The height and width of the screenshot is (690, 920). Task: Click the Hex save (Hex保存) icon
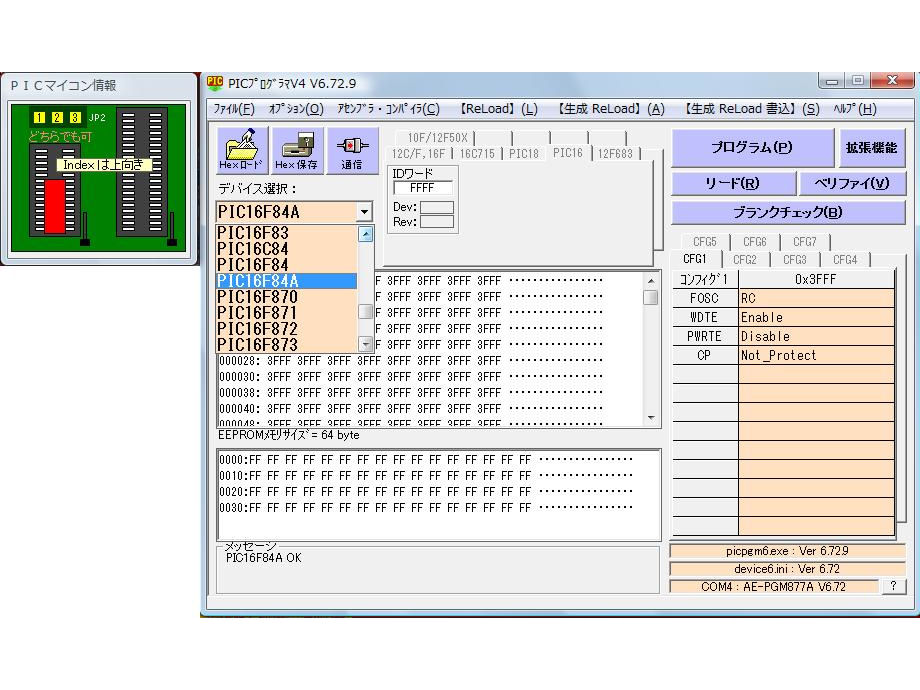pos(297,150)
